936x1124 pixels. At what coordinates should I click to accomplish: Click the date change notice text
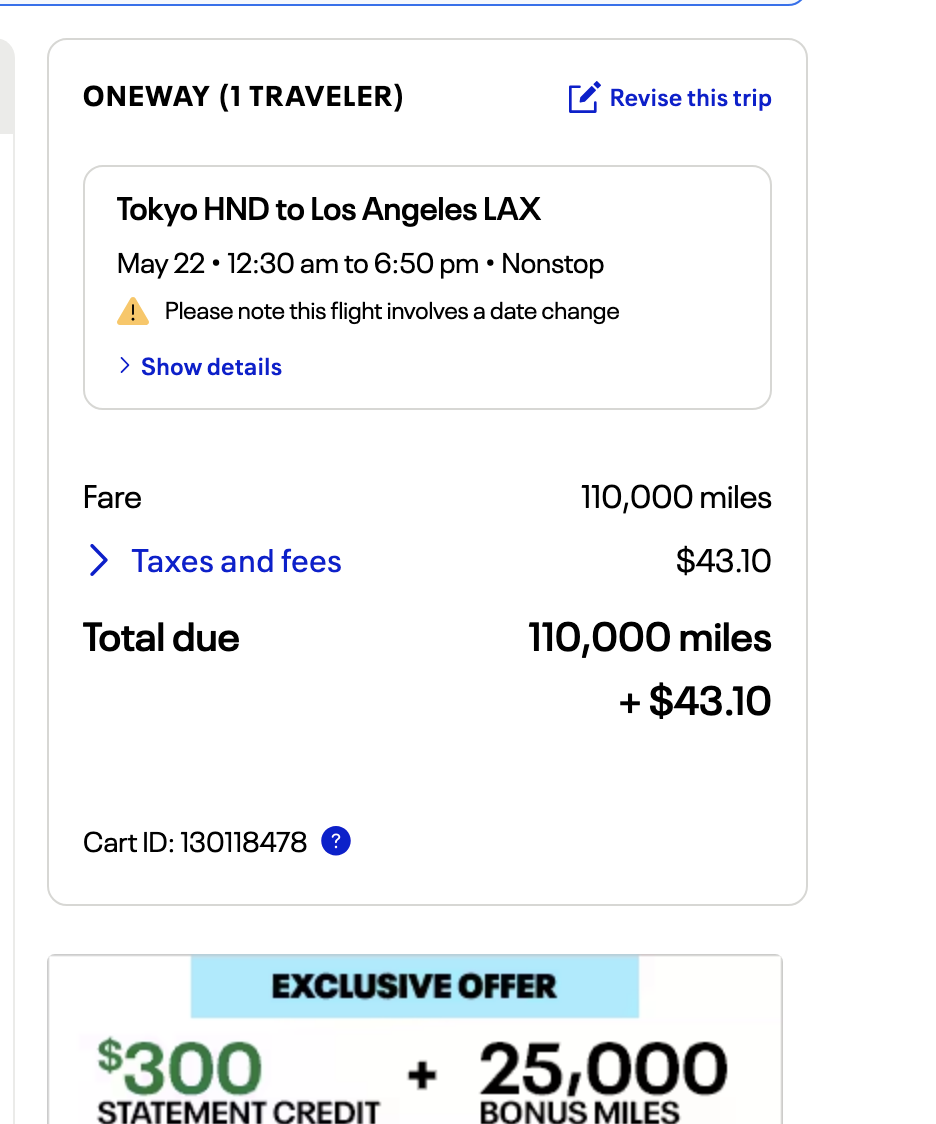coord(392,312)
